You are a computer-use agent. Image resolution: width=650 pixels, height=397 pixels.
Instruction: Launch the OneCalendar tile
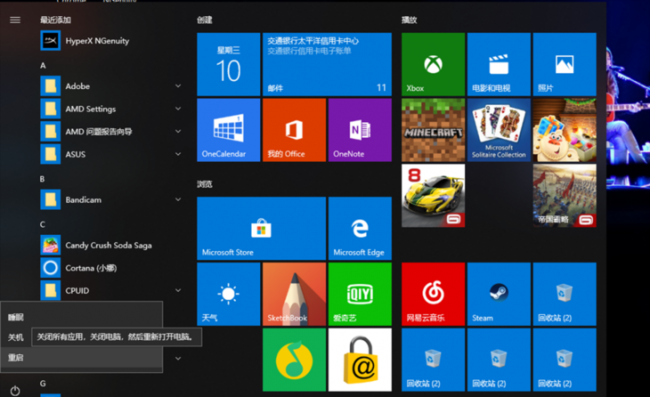(228, 130)
